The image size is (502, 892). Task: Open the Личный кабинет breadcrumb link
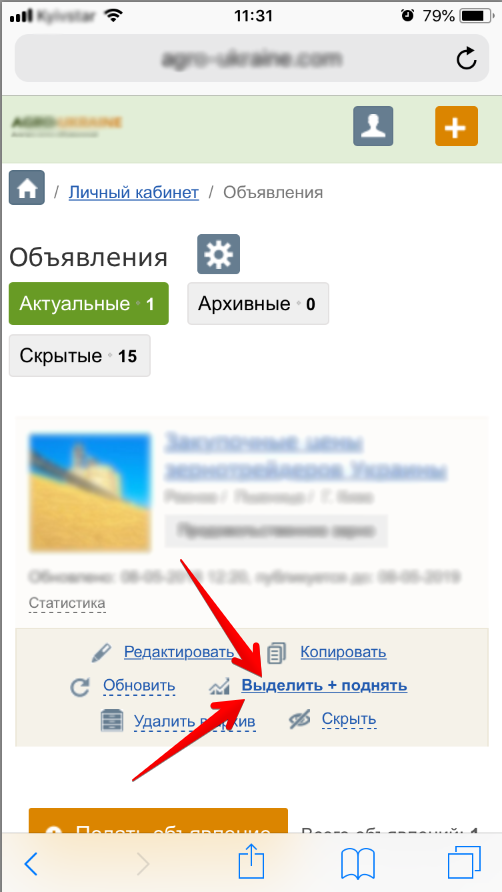point(134,192)
